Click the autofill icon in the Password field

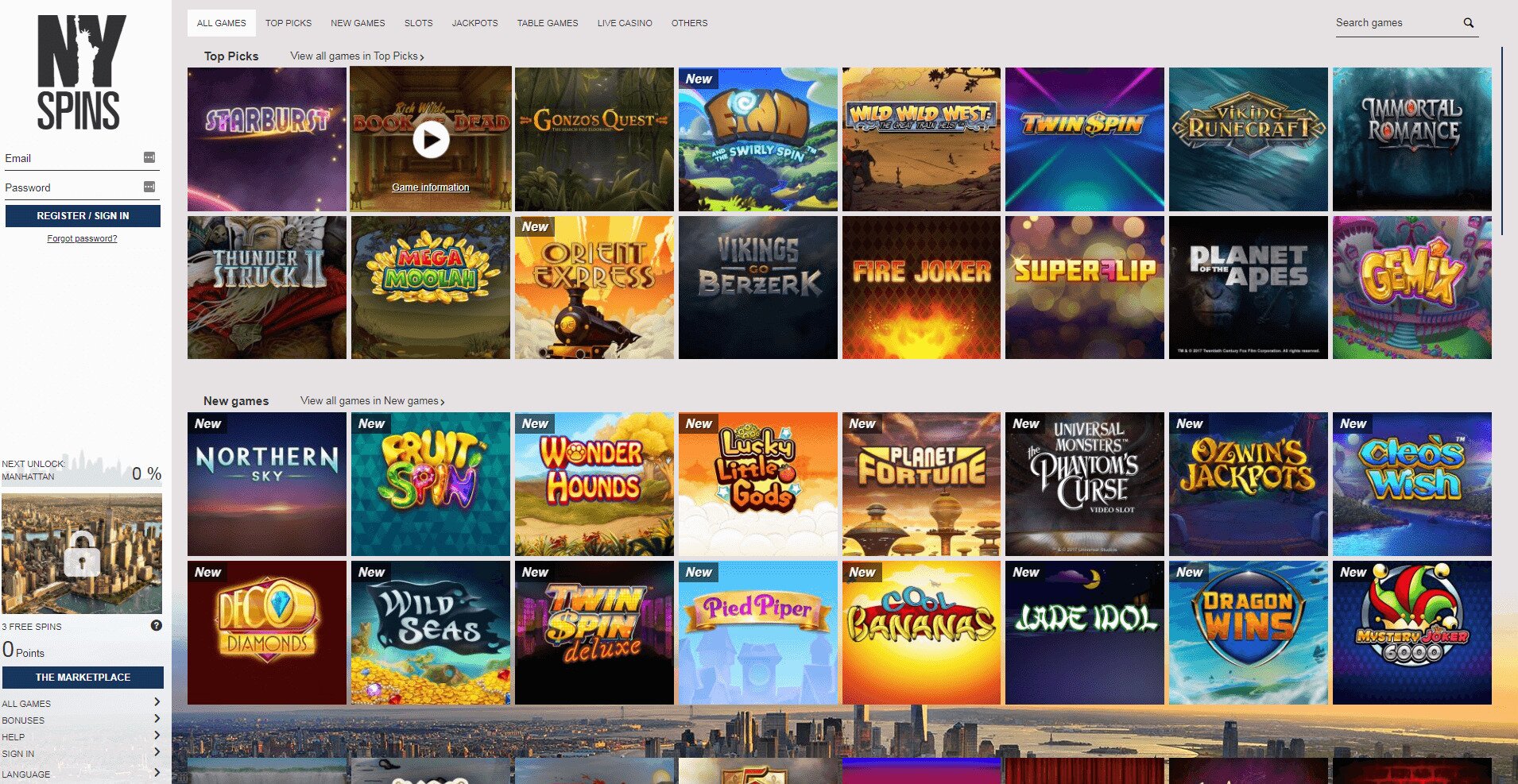148,187
